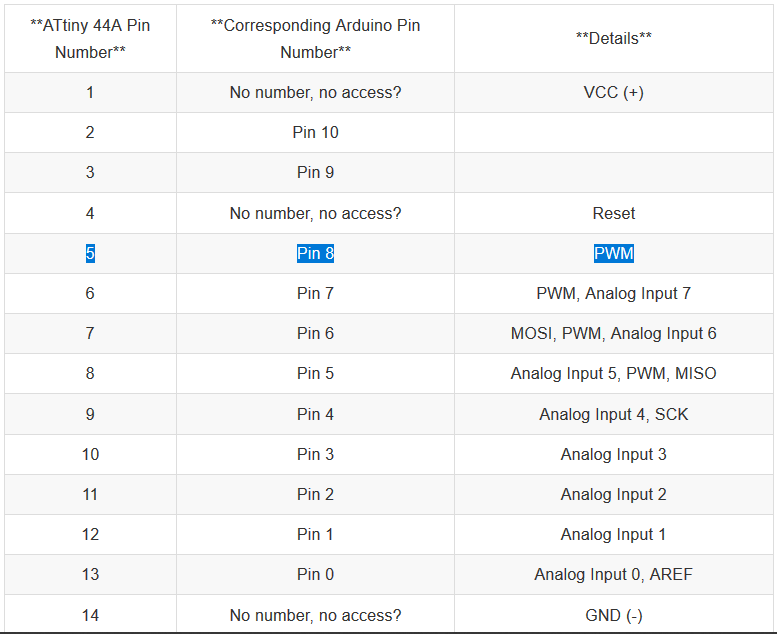Select the "Details" column header
Viewport: 777px width, 634px height.
pyautogui.click(x=613, y=38)
